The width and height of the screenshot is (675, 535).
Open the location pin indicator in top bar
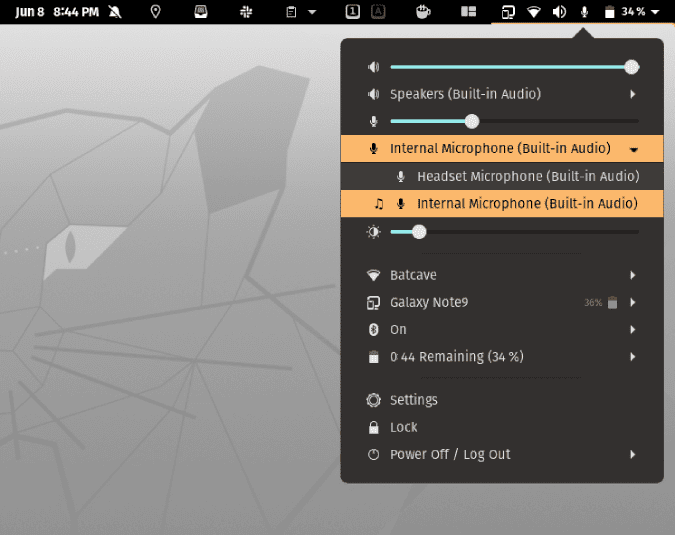[x=155, y=12]
